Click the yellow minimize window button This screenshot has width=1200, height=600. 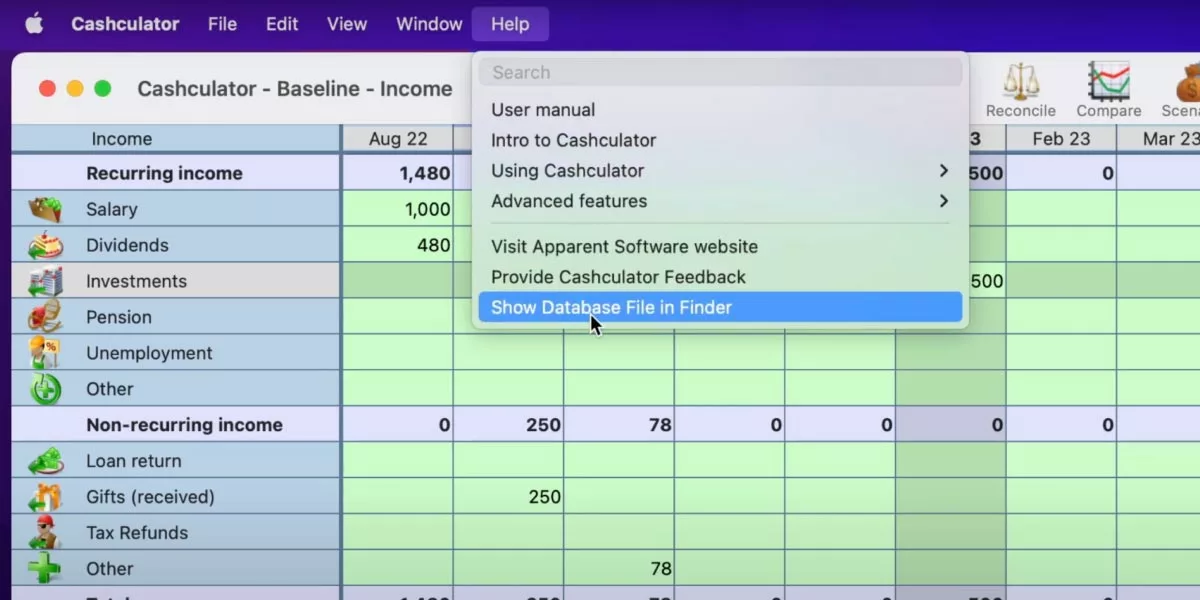coord(75,88)
